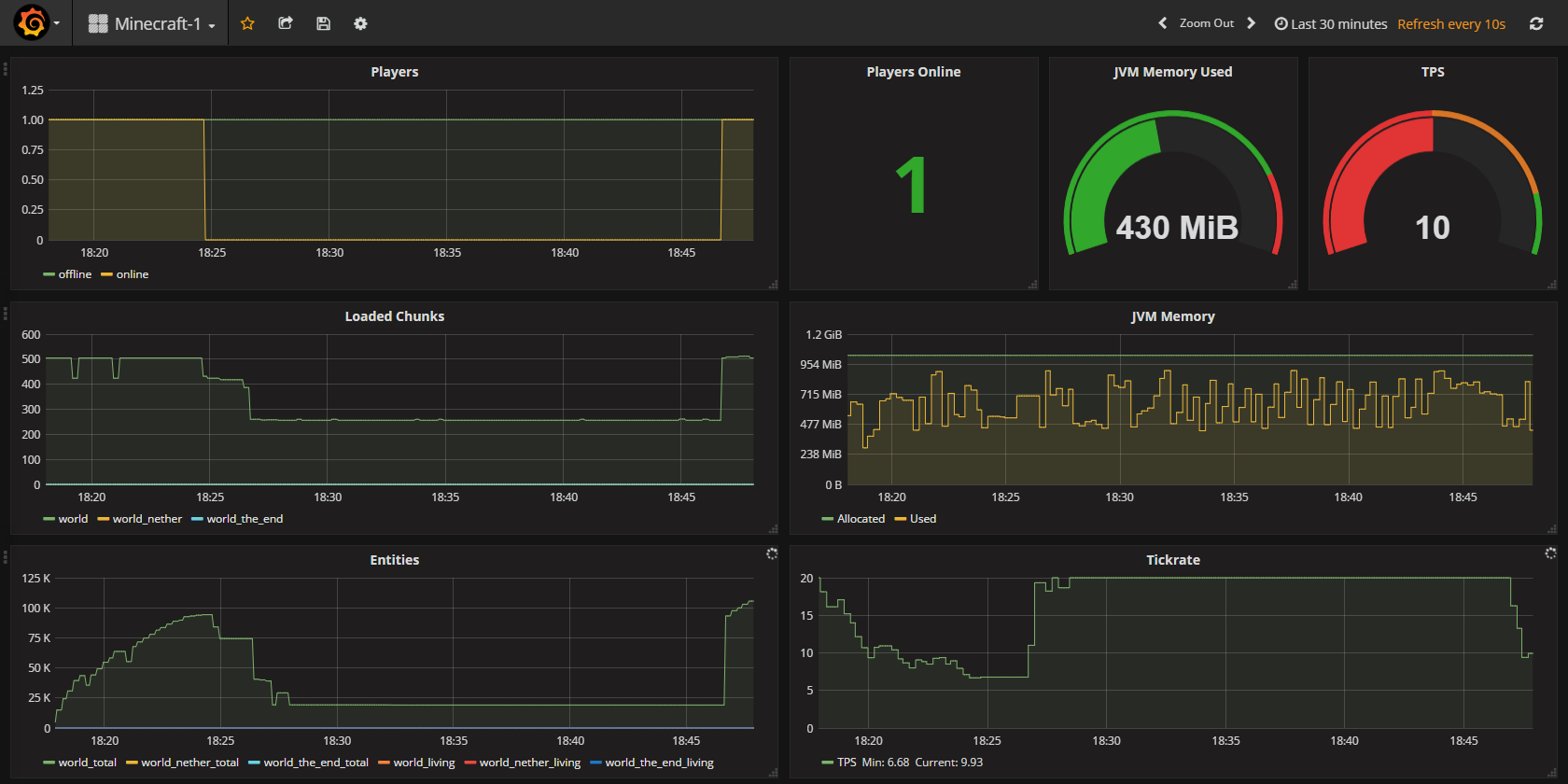Toggle the Used series in JVM Memory legend
Image resolution: width=1568 pixels, height=784 pixels.
922,519
